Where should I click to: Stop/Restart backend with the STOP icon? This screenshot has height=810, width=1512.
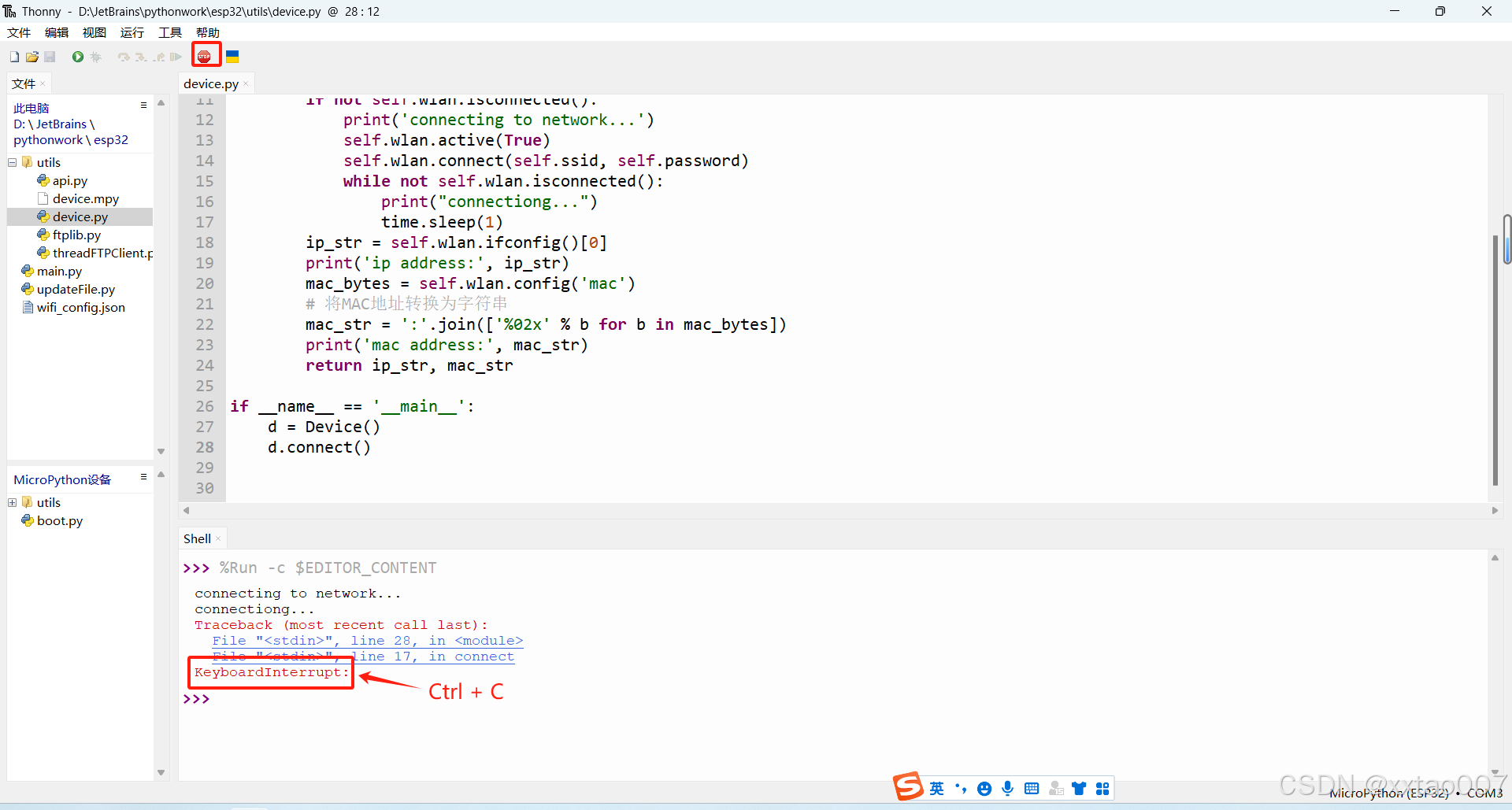click(x=206, y=55)
